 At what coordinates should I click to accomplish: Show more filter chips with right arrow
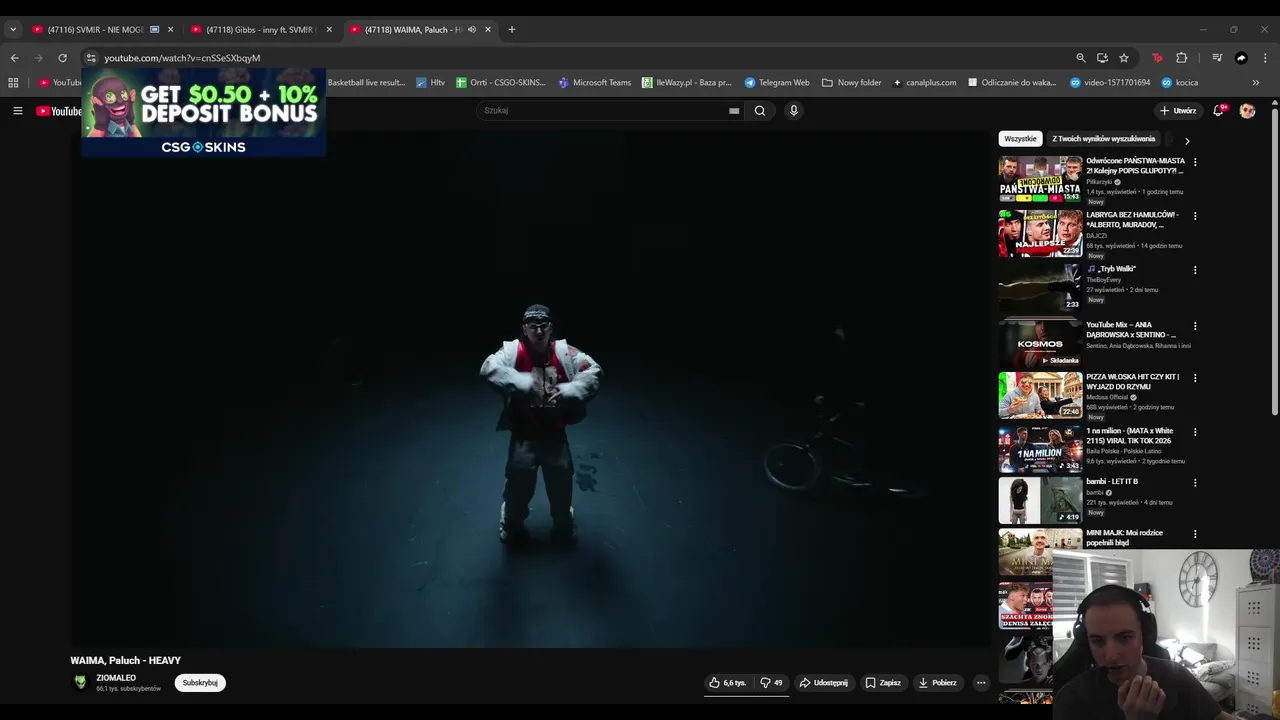[1187, 141]
